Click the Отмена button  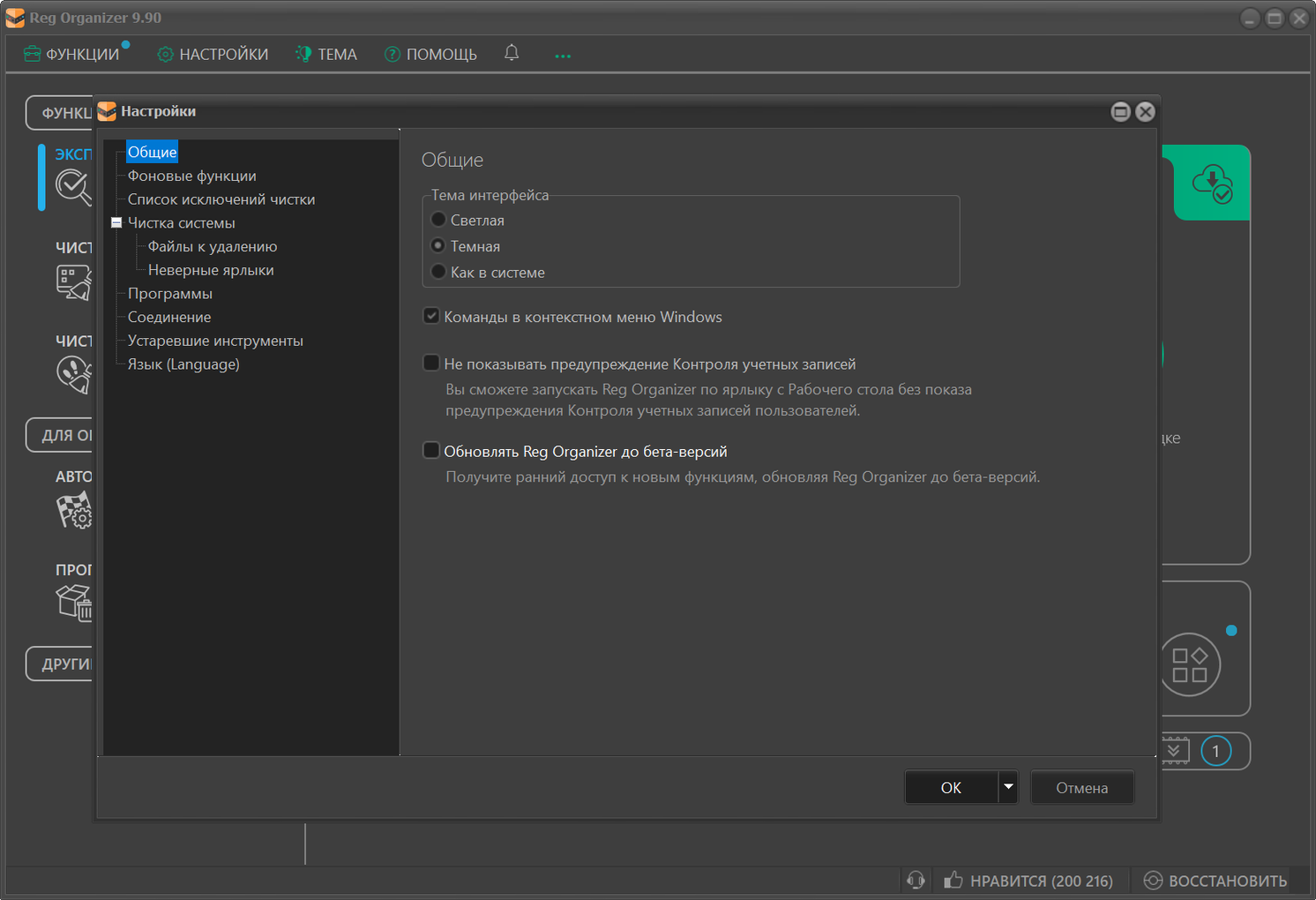tap(1081, 787)
